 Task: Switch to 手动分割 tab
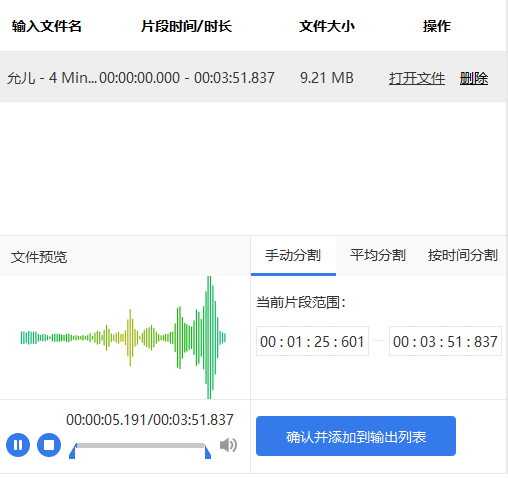click(x=293, y=256)
